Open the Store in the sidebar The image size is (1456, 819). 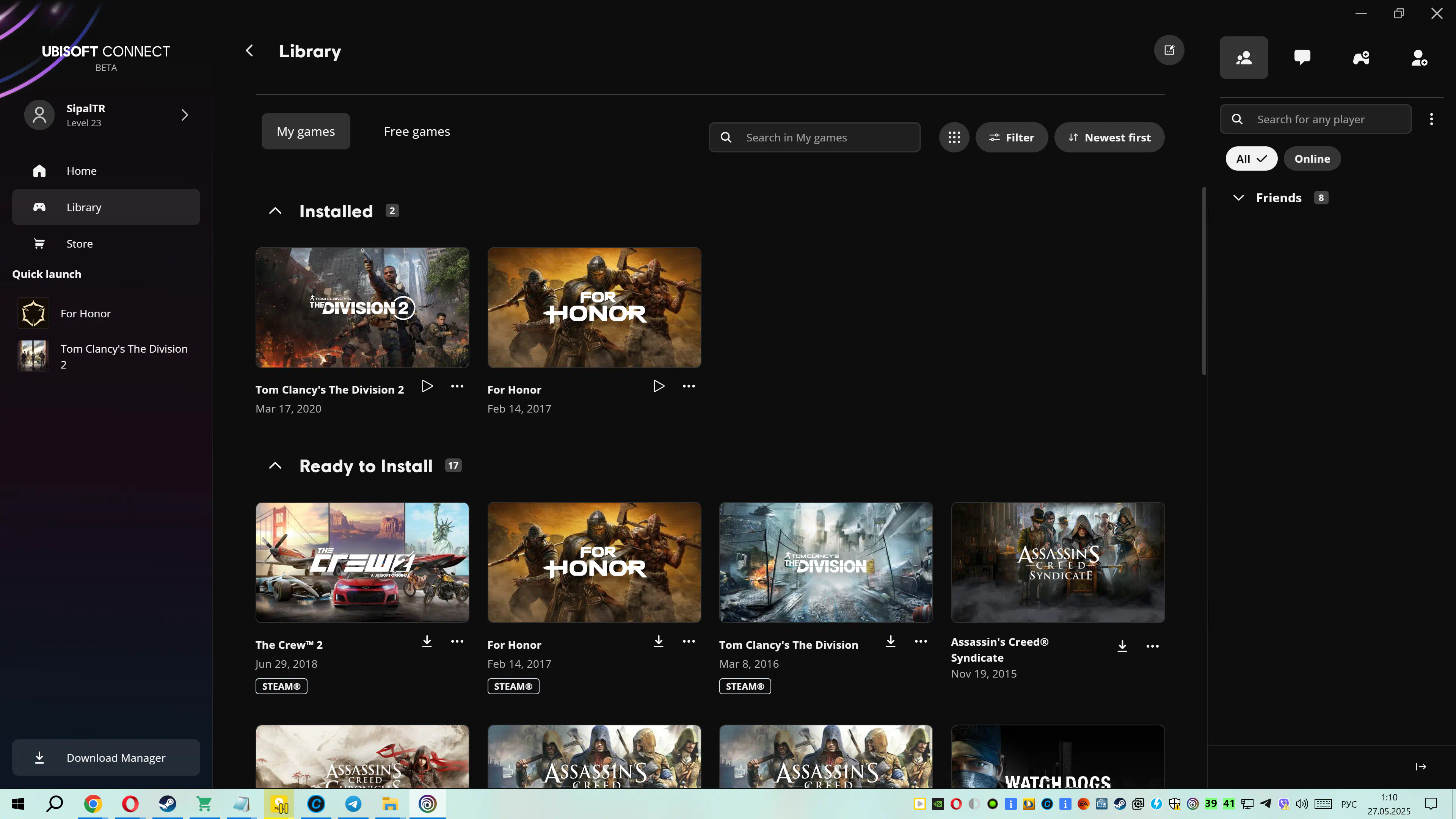(106, 243)
